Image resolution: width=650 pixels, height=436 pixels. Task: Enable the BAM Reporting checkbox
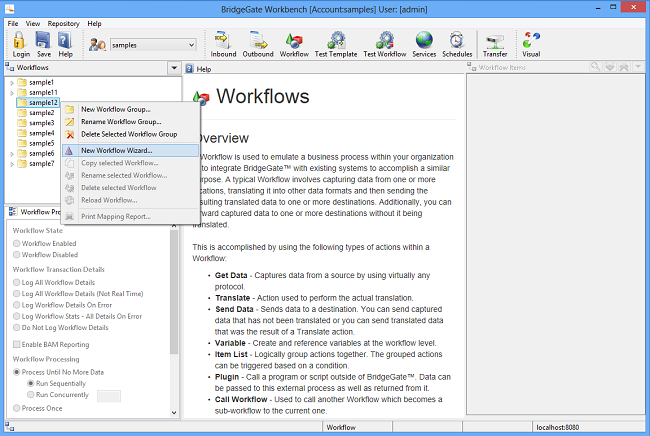[17, 343]
